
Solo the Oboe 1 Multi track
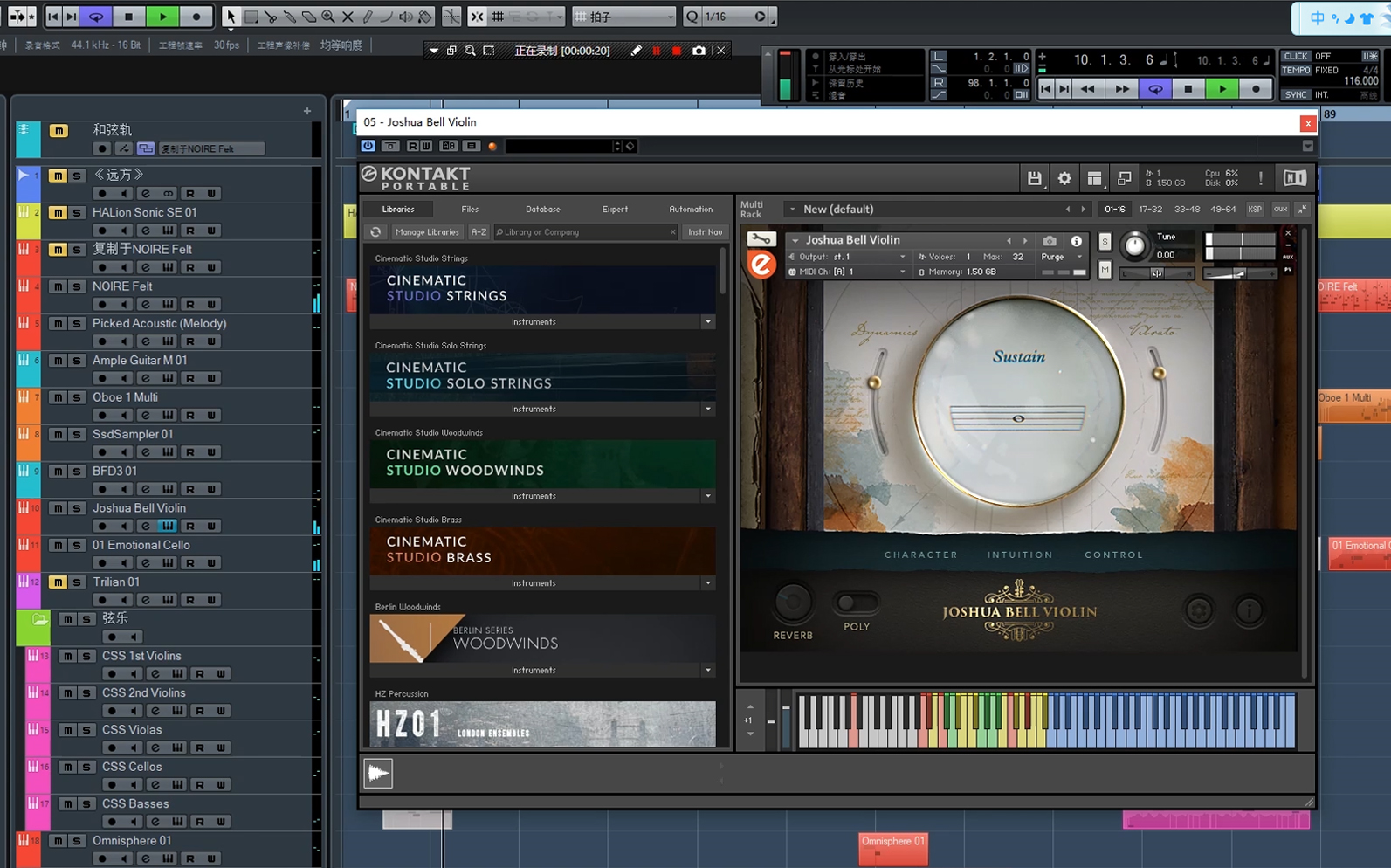[x=77, y=397]
